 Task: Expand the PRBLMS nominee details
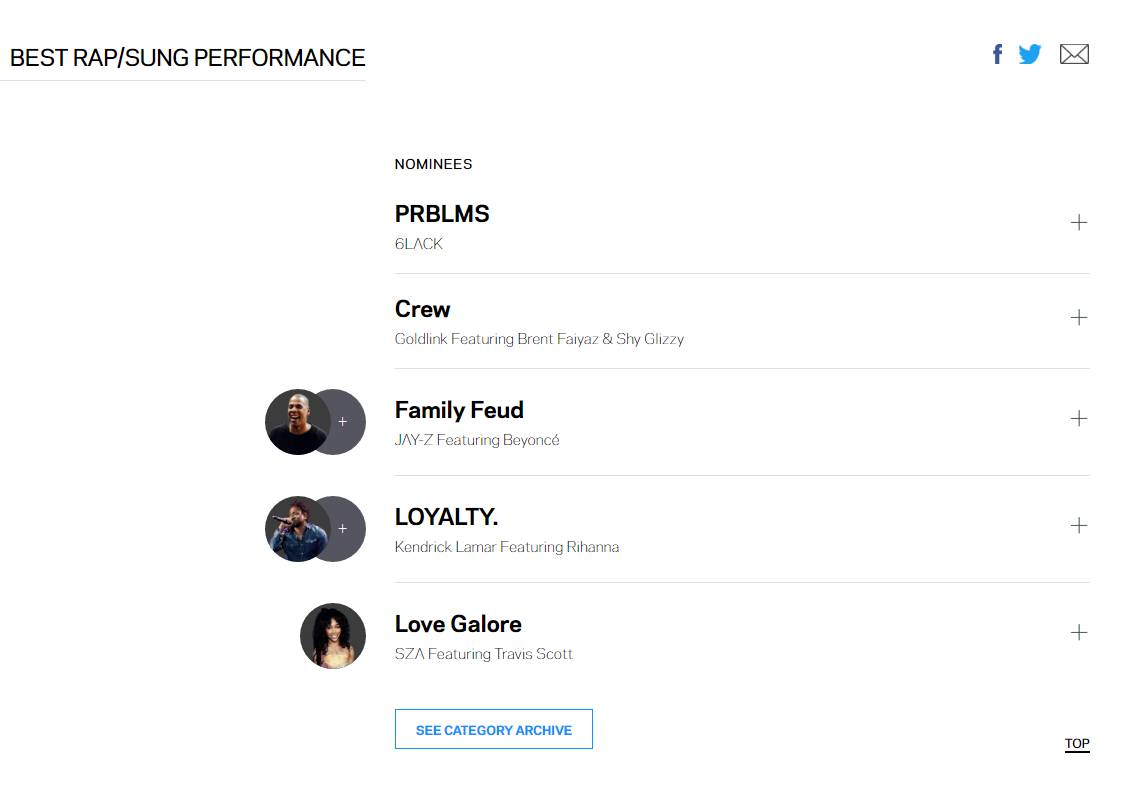coord(1078,223)
